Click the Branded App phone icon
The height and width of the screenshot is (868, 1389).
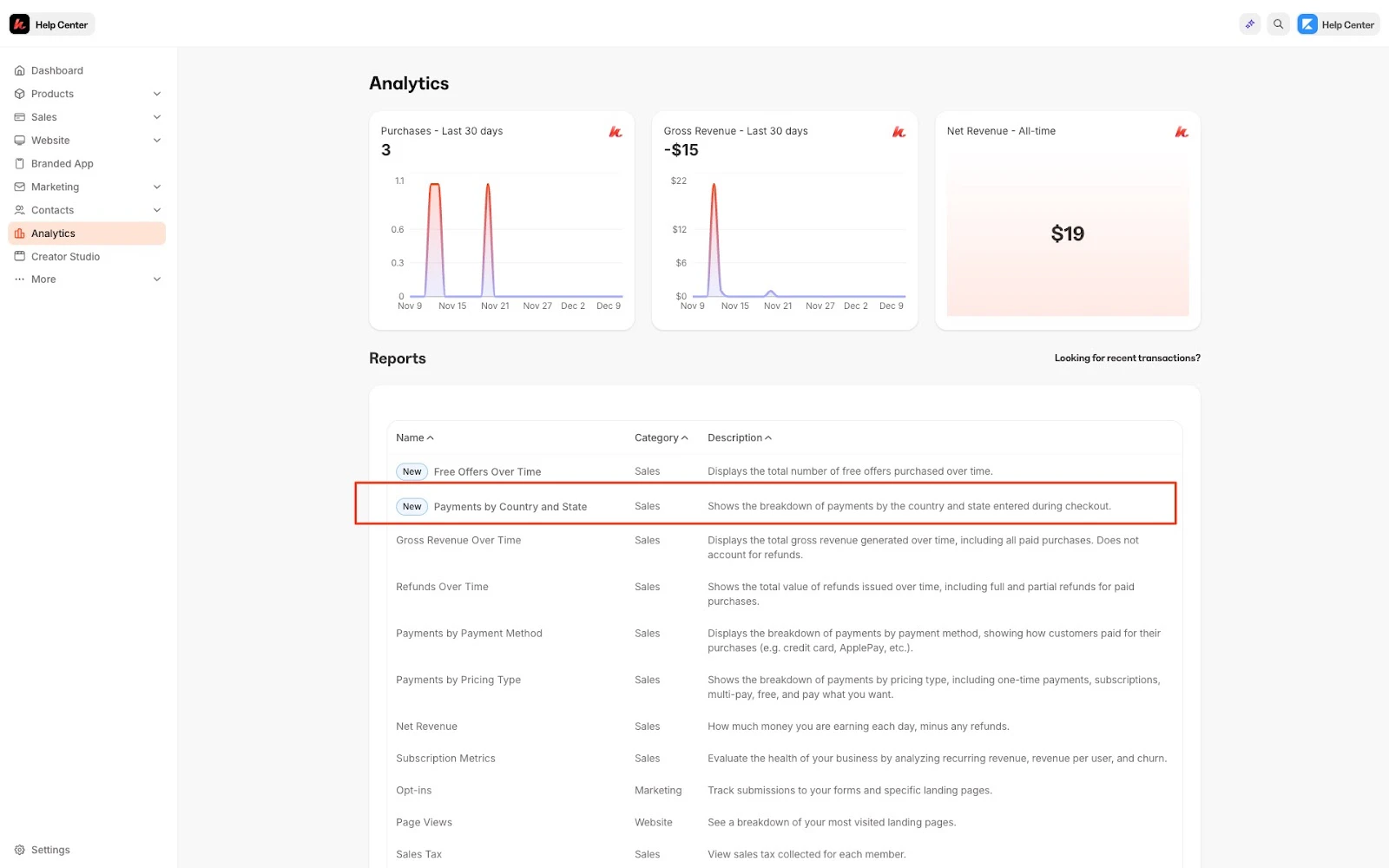point(19,163)
